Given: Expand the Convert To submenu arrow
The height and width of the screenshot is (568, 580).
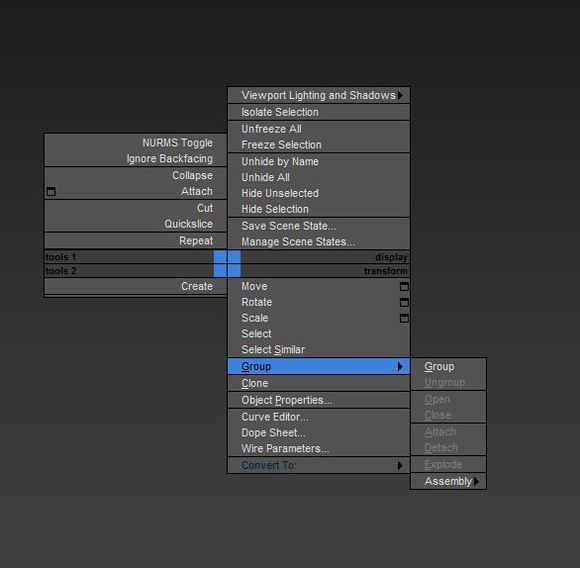Looking at the screenshot, I should point(400,465).
